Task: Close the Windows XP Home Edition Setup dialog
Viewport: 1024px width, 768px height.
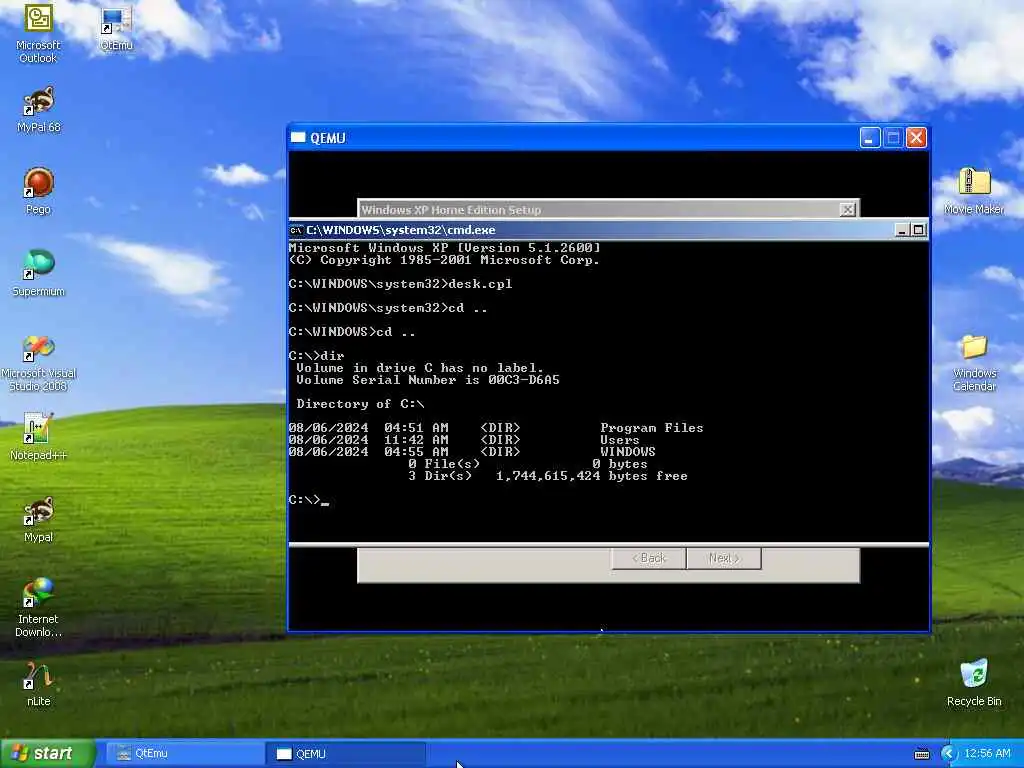Action: click(x=847, y=210)
